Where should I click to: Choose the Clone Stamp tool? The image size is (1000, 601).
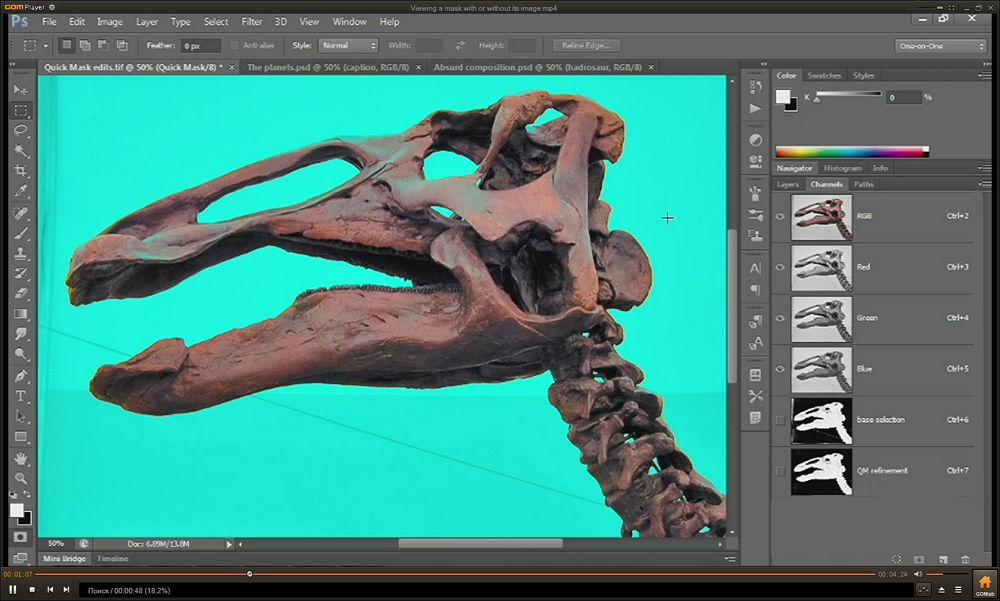tap(20, 253)
